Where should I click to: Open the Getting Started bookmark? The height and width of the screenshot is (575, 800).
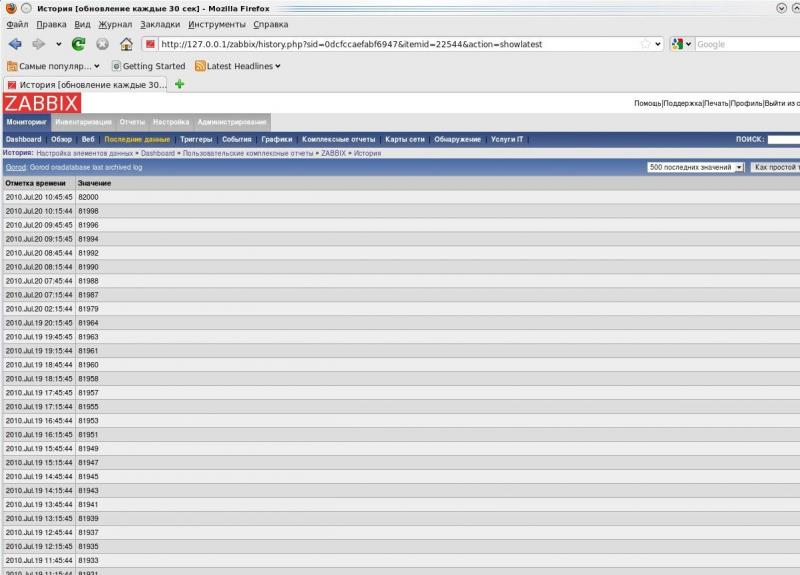(x=148, y=66)
